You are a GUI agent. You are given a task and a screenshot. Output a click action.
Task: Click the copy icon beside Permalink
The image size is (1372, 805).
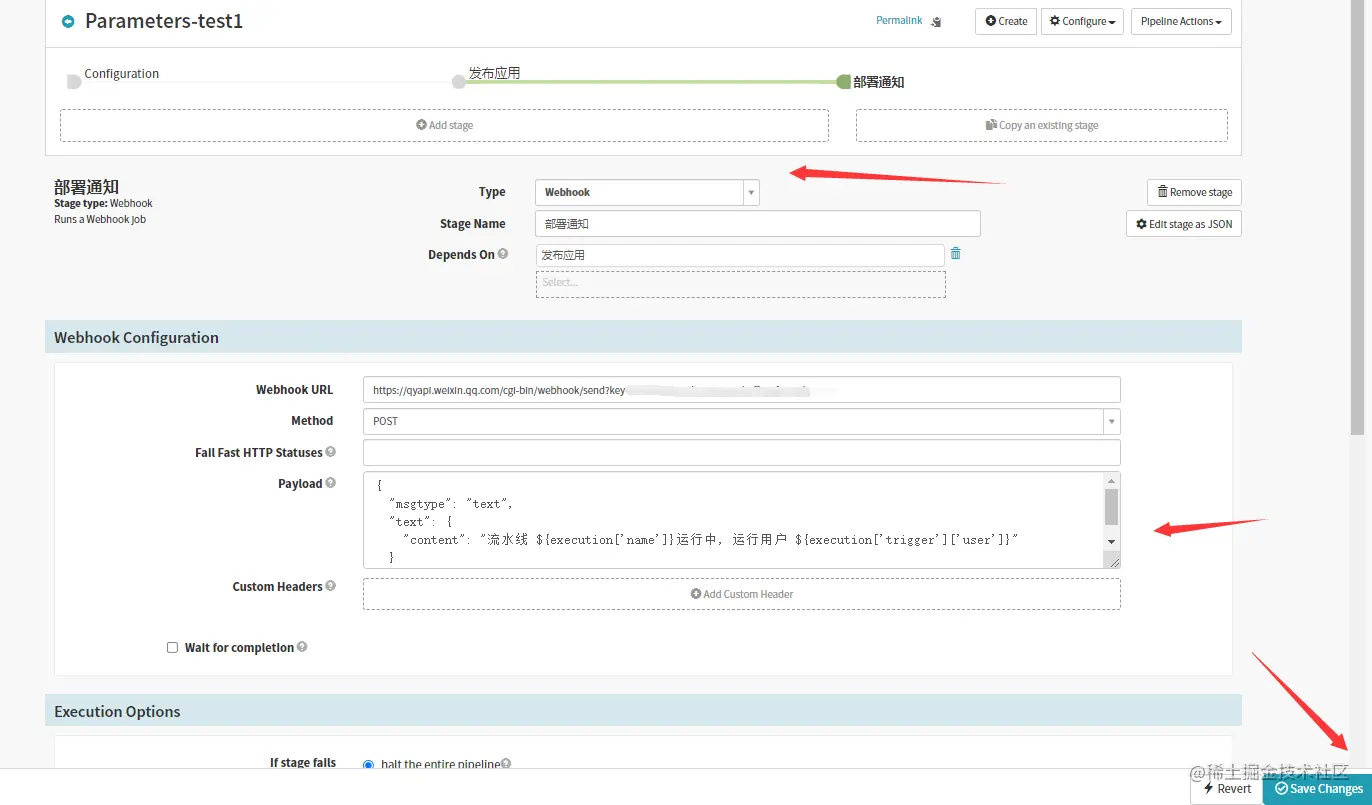[x=936, y=22]
